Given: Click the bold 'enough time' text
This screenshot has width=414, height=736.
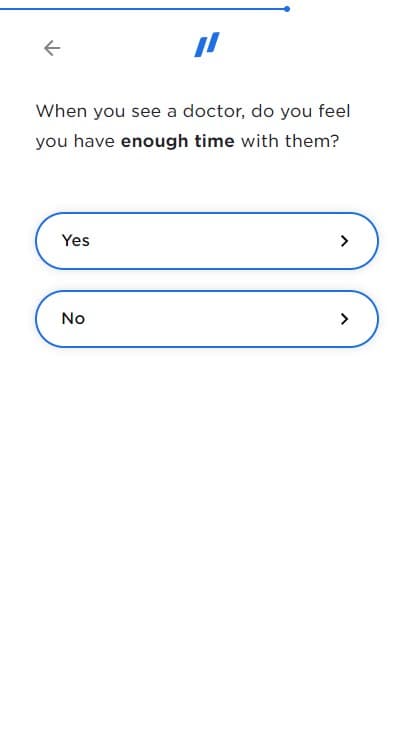Looking at the screenshot, I should pos(178,141).
